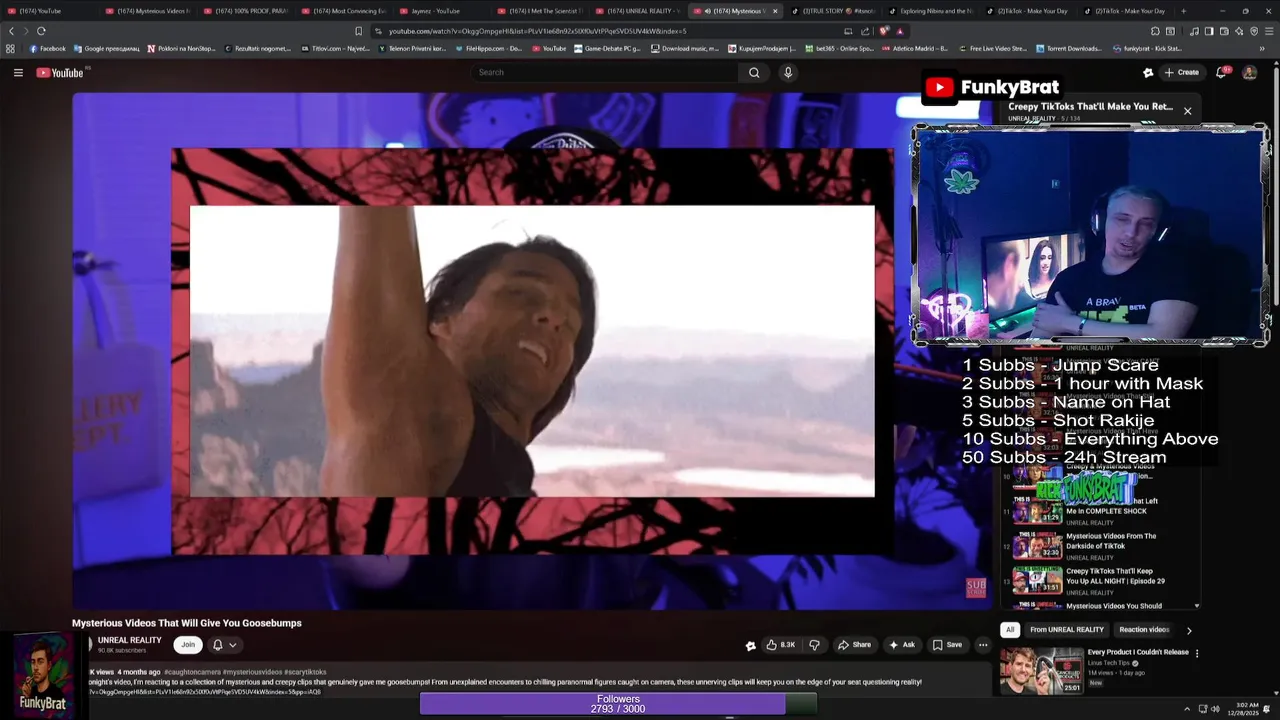Select the From UNREAL REALITY chip
The image size is (1280, 720).
[x=1067, y=630]
